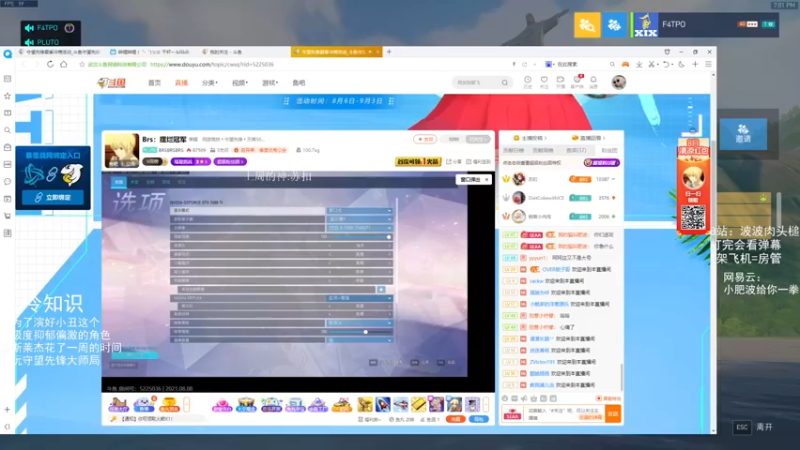Viewport: 800px width, 450px height.
Task: Click search magnifier in Douyu search box
Action: tap(505, 83)
